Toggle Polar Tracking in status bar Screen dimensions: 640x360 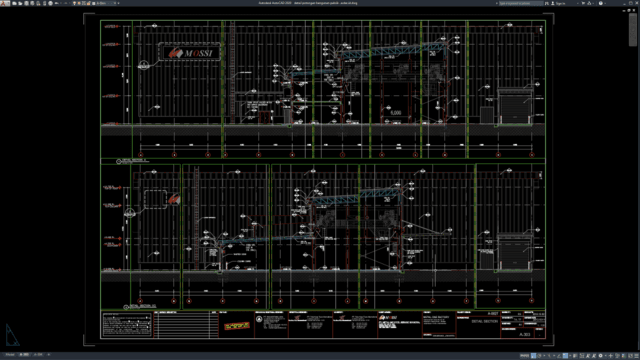point(539,356)
